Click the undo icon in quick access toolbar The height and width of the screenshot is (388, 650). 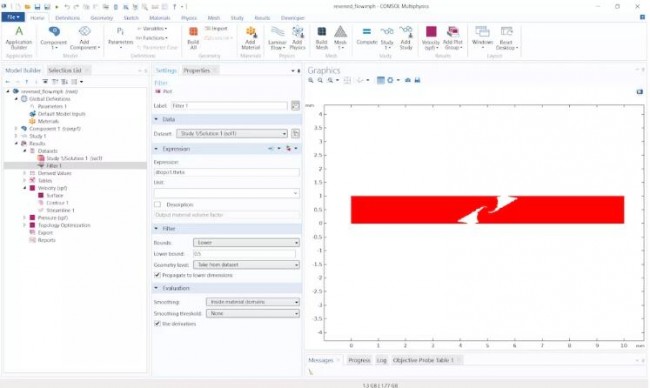coord(67,7)
